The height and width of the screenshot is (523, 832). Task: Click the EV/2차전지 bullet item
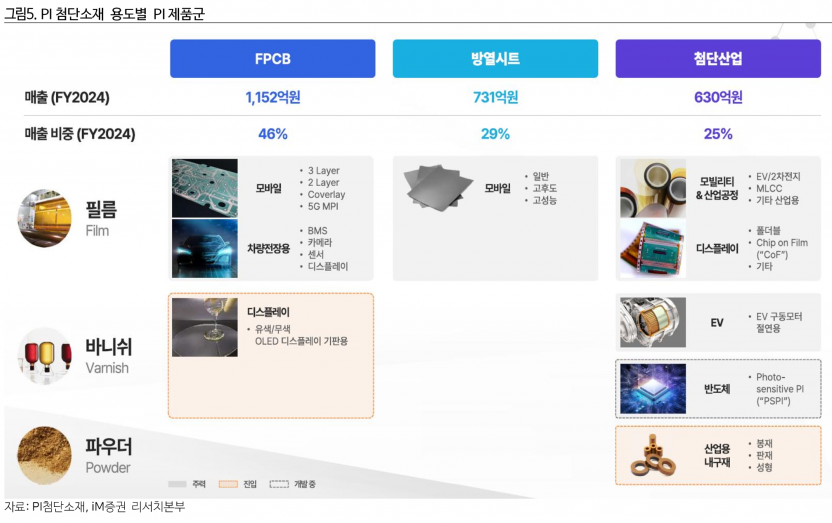point(778,177)
